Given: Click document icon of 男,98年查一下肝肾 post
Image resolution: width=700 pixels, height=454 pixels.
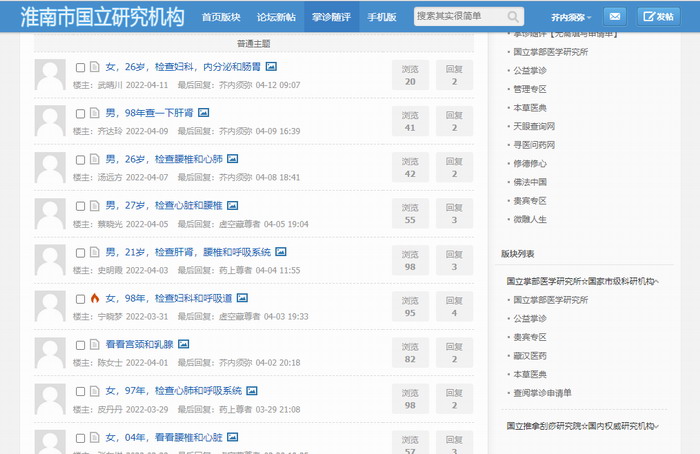Looking at the screenshot, I should pyautogui.click(x=94, y=112).
